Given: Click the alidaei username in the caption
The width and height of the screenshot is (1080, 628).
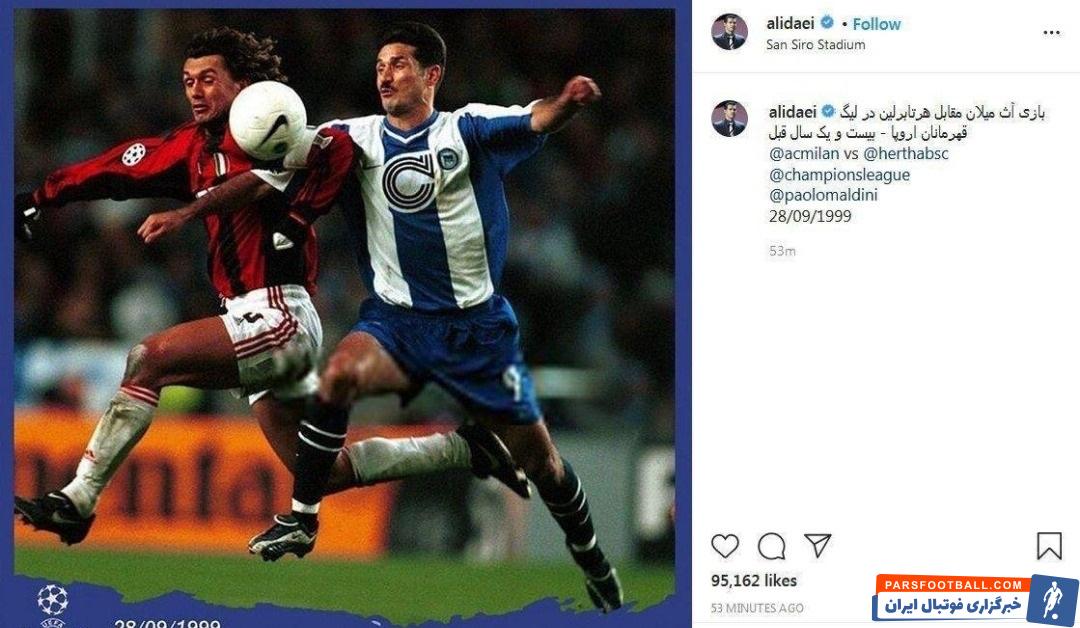Looking at the screenshot, I should 792,112.
